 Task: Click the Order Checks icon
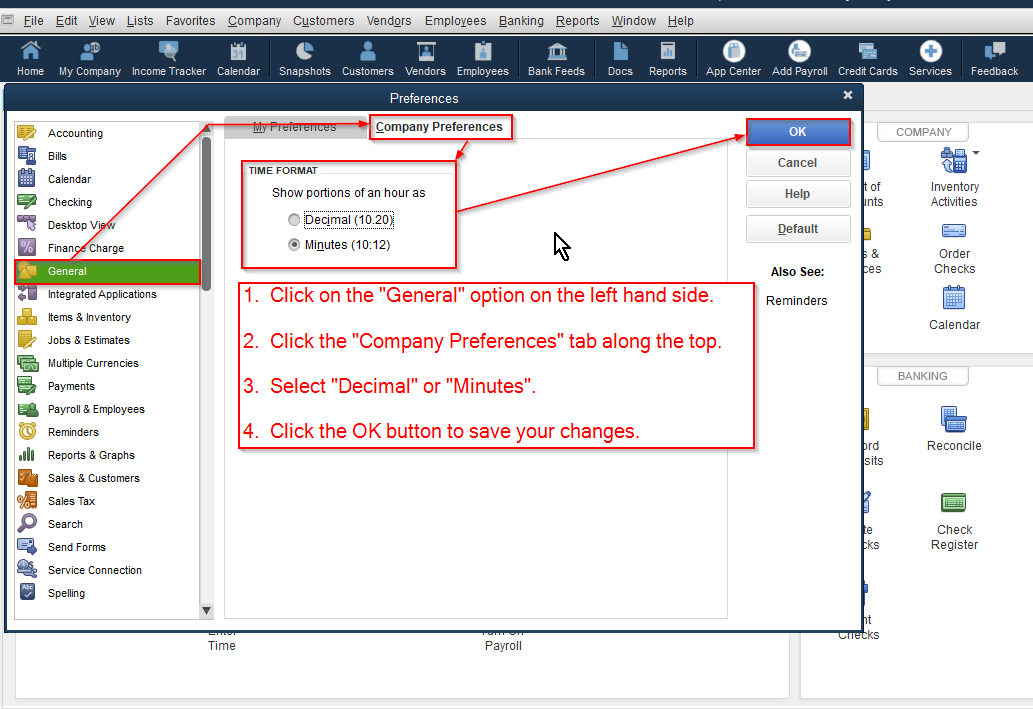pos(953,244)
